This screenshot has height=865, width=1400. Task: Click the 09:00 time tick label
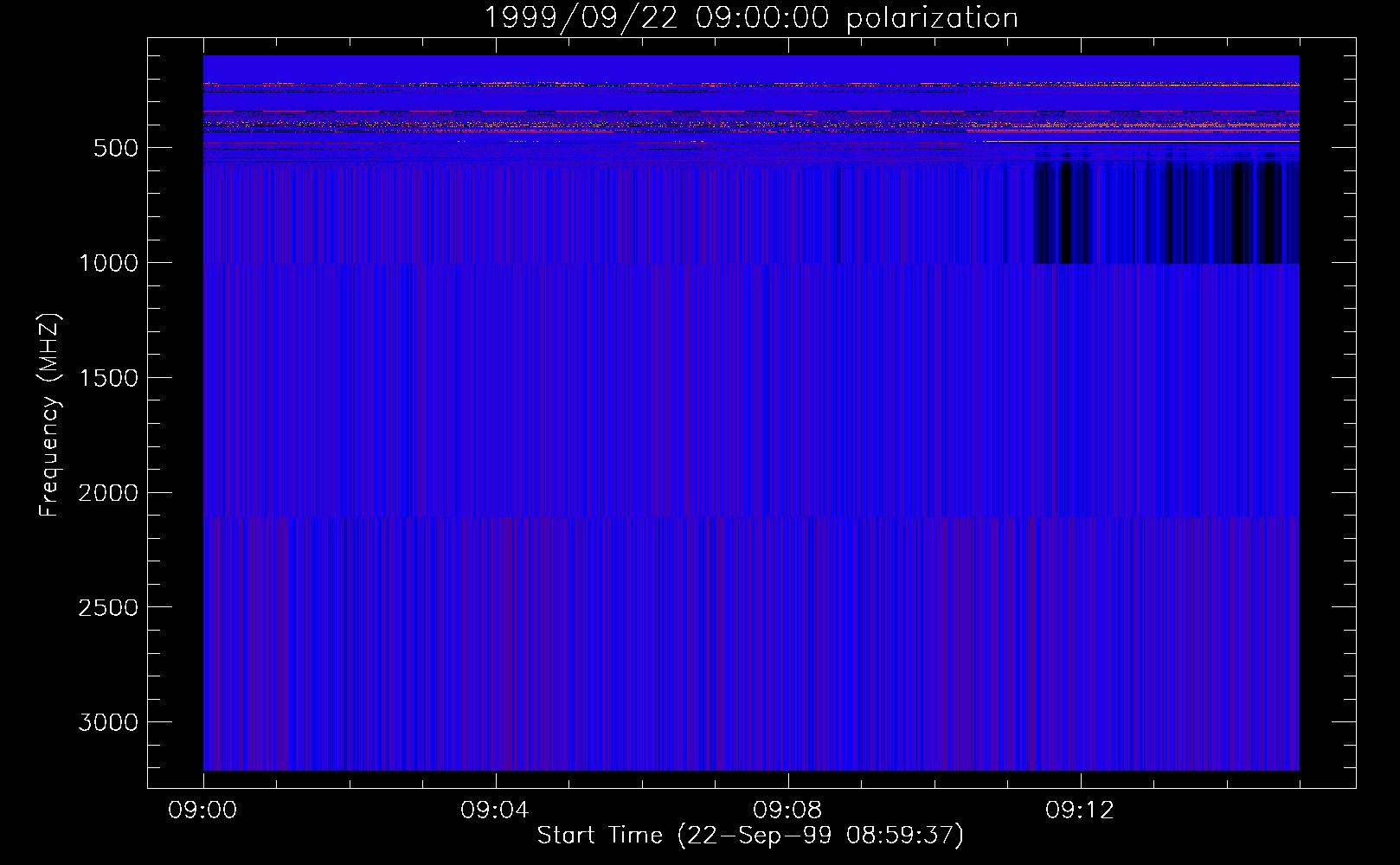pyautogui.click(x=202, y=811)
